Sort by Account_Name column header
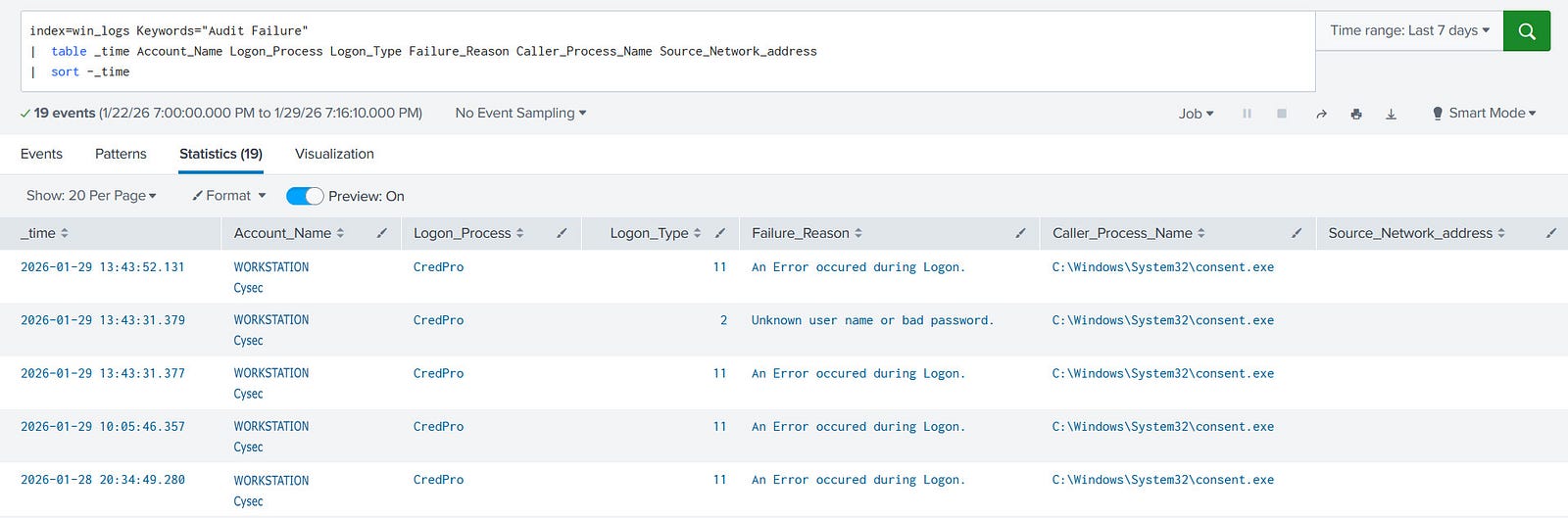 pyautogui.click(x=289, y=233)
